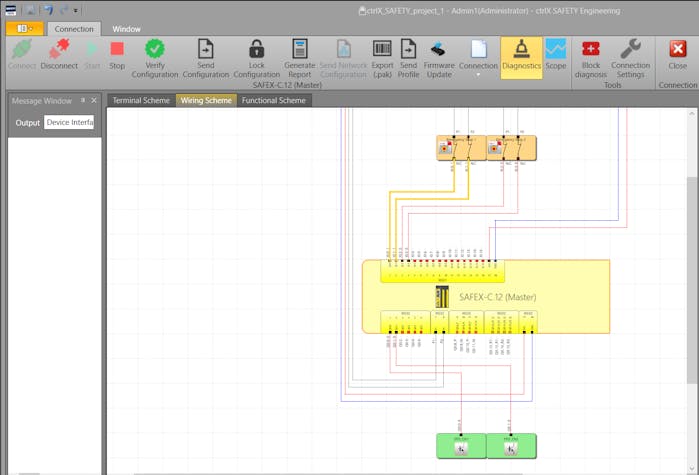Send Configuration to the device
Image resolution: width=699 pixels, height=475 pixels.
point(206,58)
